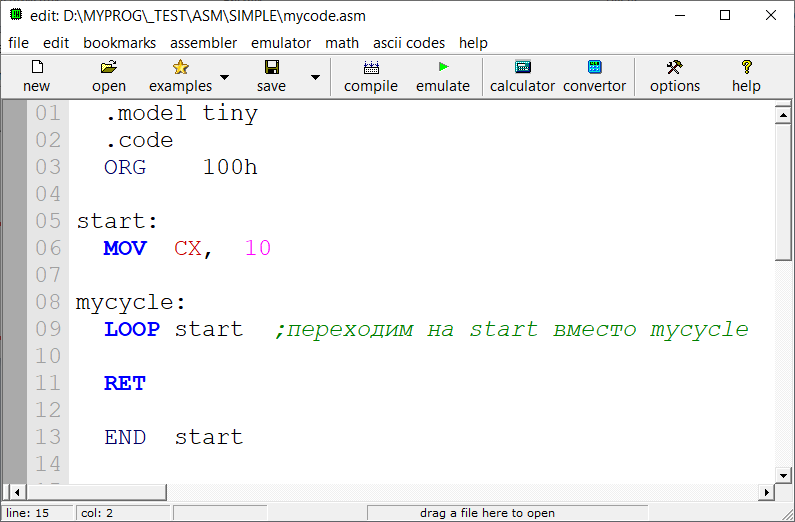
Task: Open the math menu
Action: click(342, 43)
